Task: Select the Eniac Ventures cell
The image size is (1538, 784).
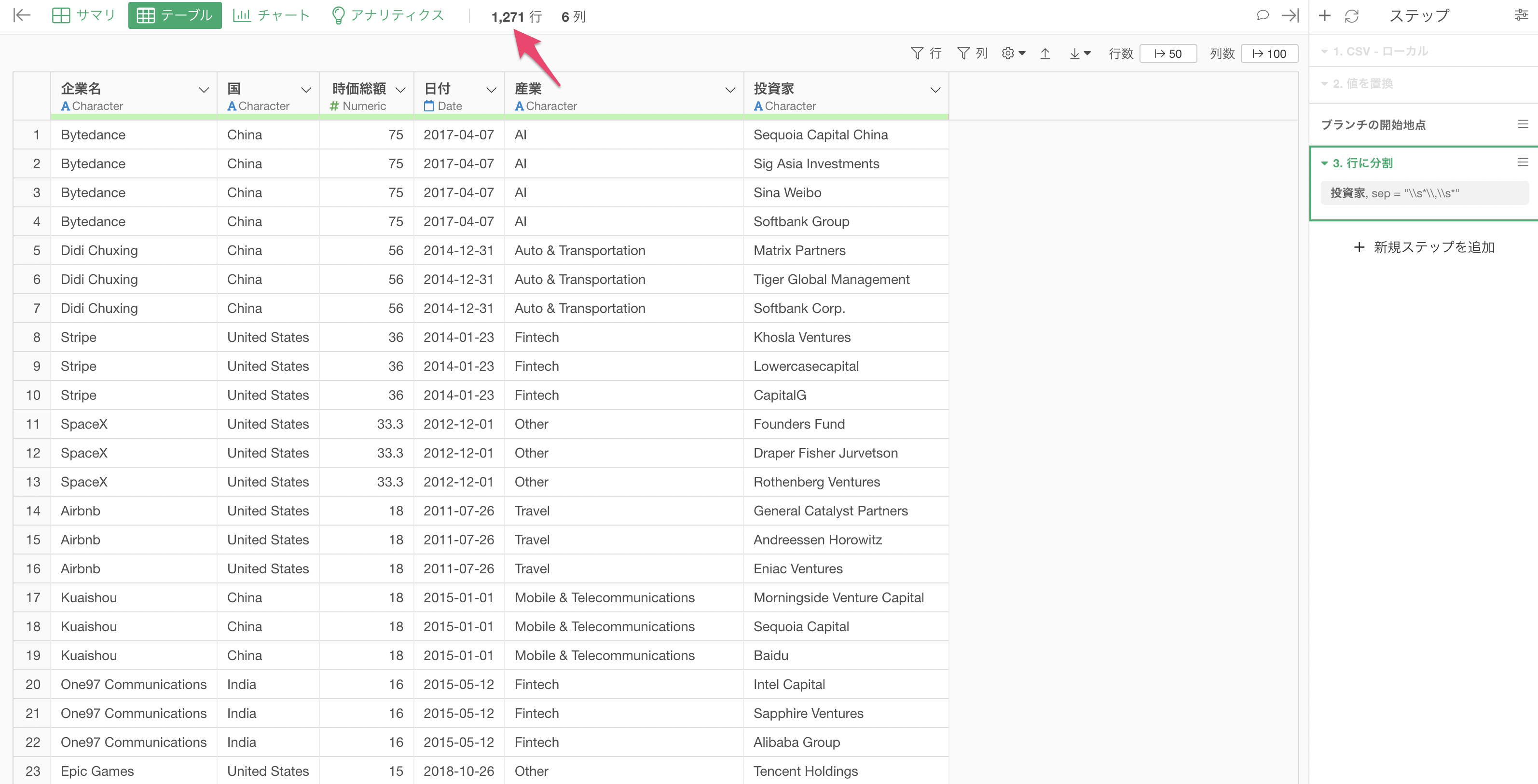Action: tap(846, 568)
